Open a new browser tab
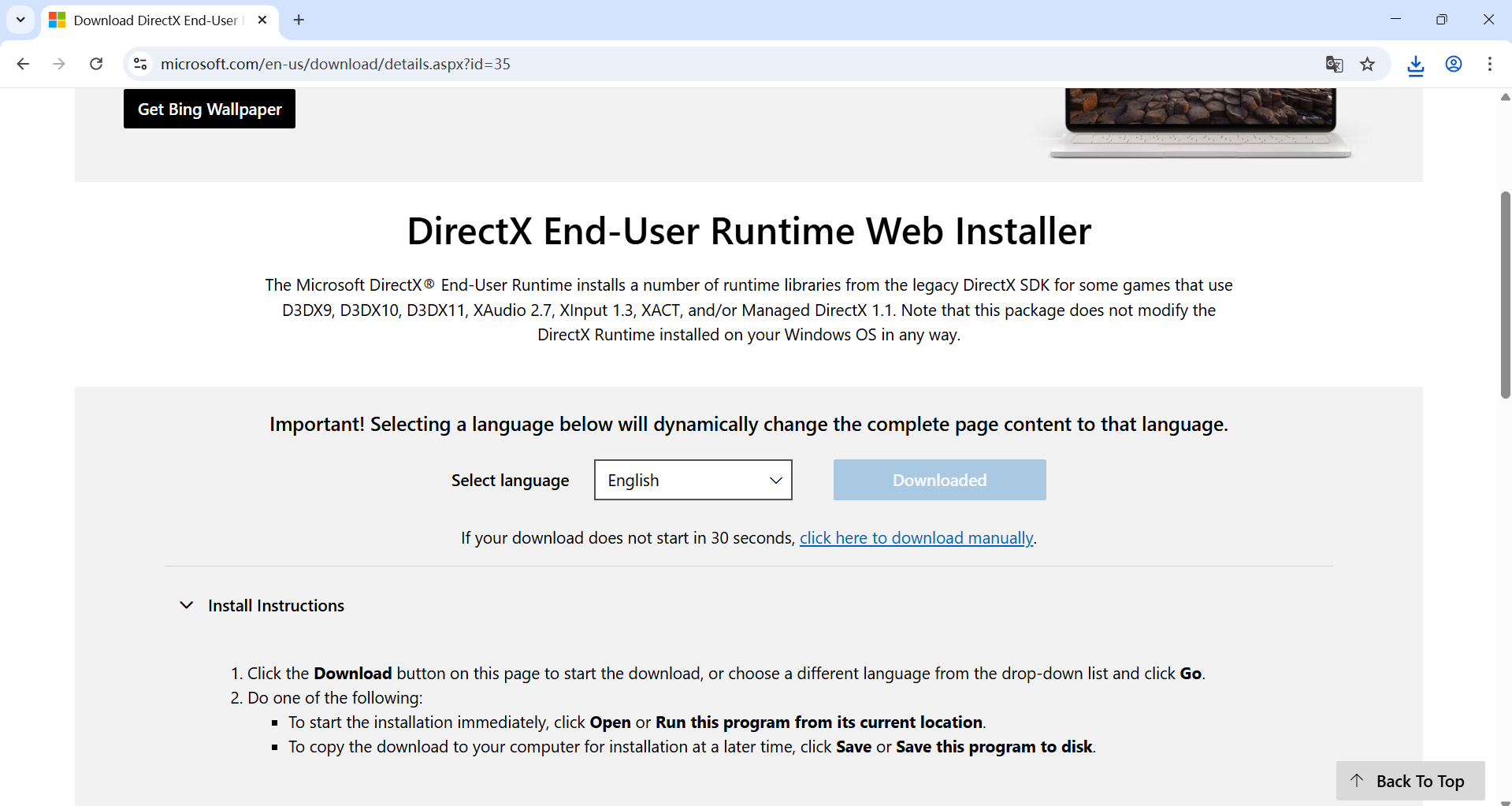 [x=299, y=20]
